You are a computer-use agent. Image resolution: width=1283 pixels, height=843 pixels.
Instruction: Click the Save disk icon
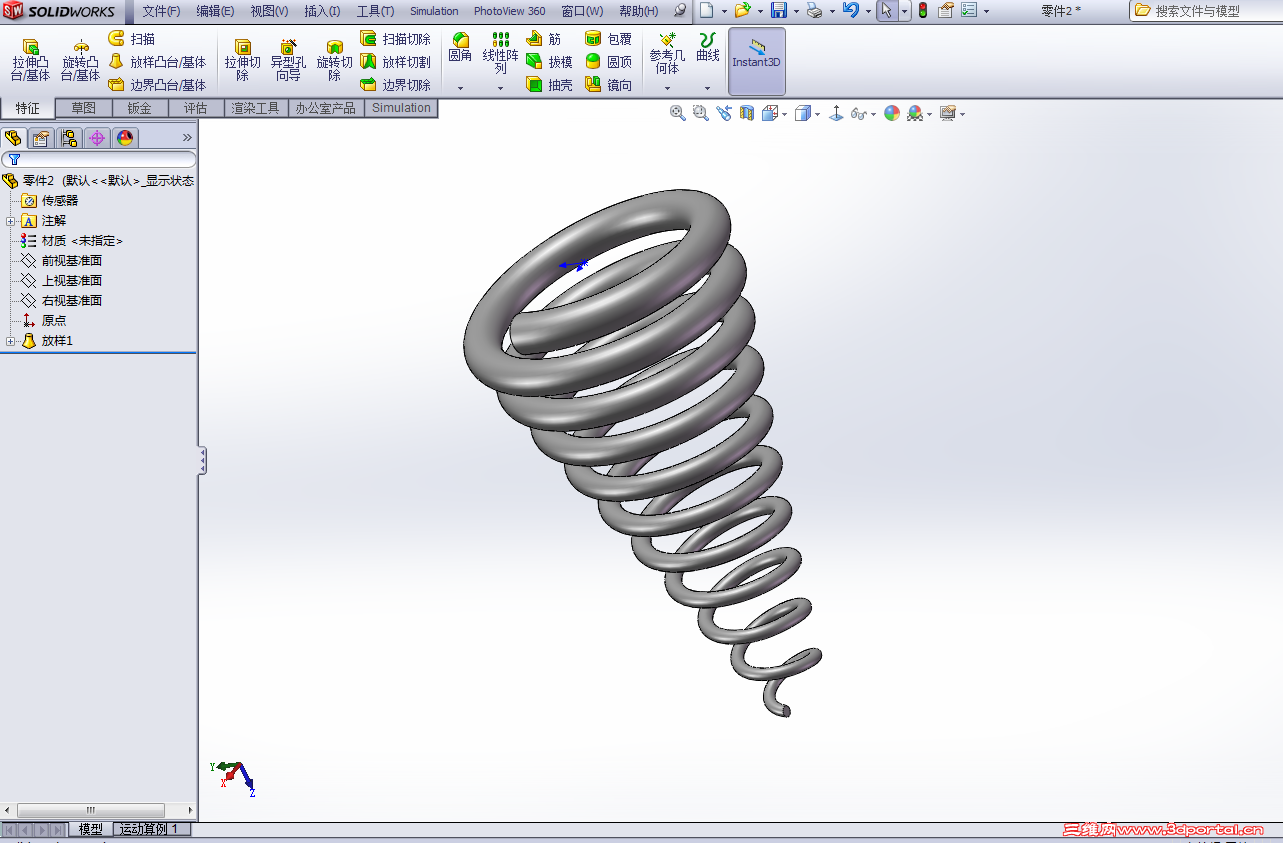click(779, 11)
